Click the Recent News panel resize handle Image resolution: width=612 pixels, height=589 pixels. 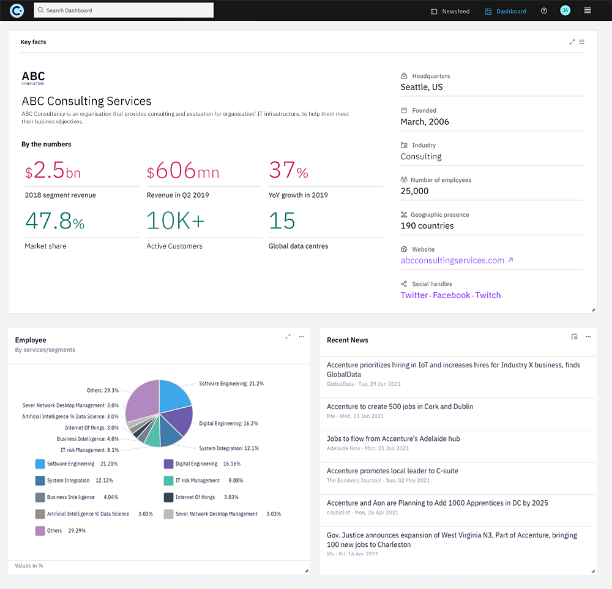click(x=593, y=571)
